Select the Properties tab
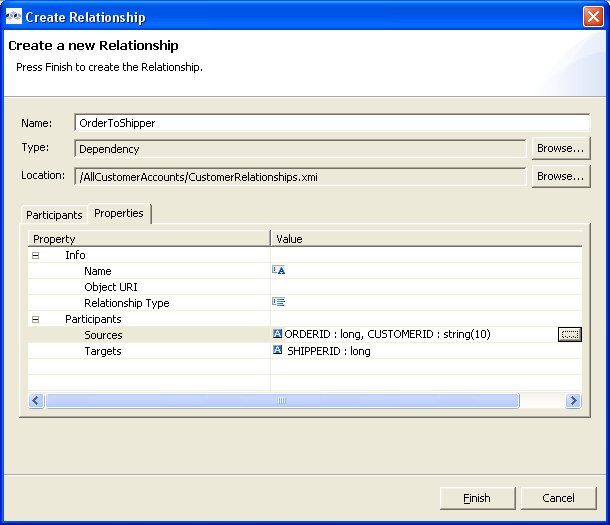This screenshot has width=610, height=525. click(119, 214)
